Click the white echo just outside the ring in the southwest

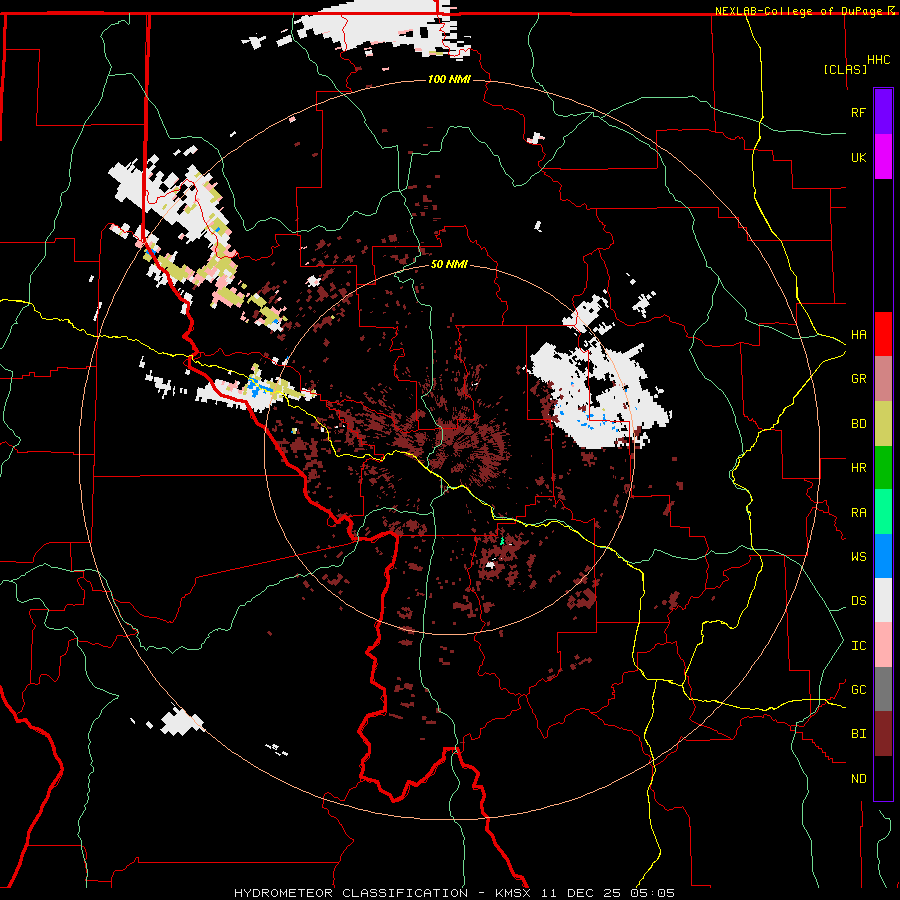tap(181, 722)
